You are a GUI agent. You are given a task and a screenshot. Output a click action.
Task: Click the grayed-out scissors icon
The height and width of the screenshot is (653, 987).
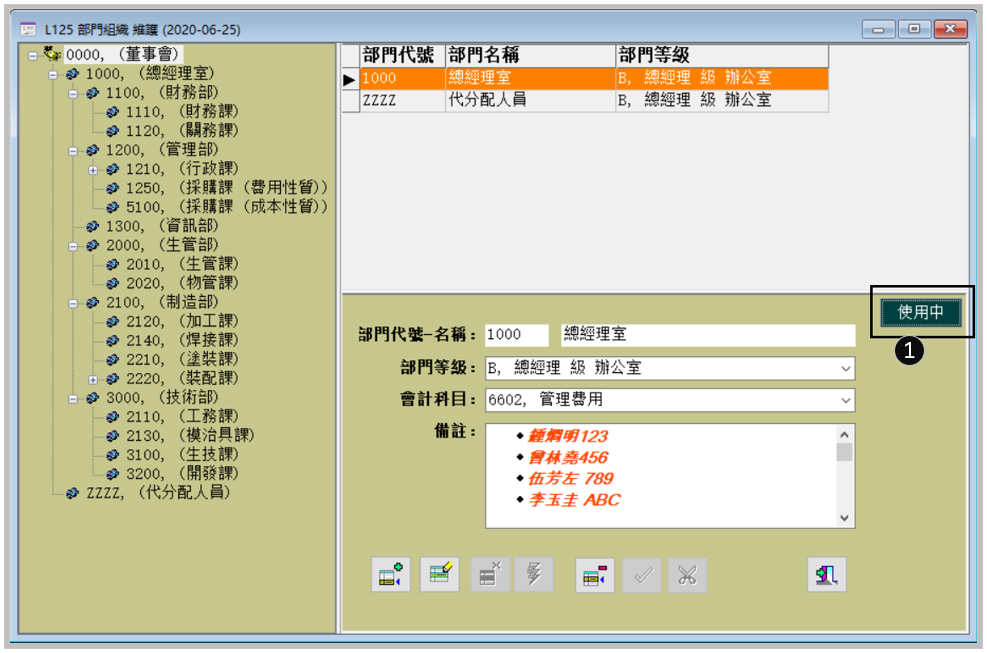(x=686, y=574)
